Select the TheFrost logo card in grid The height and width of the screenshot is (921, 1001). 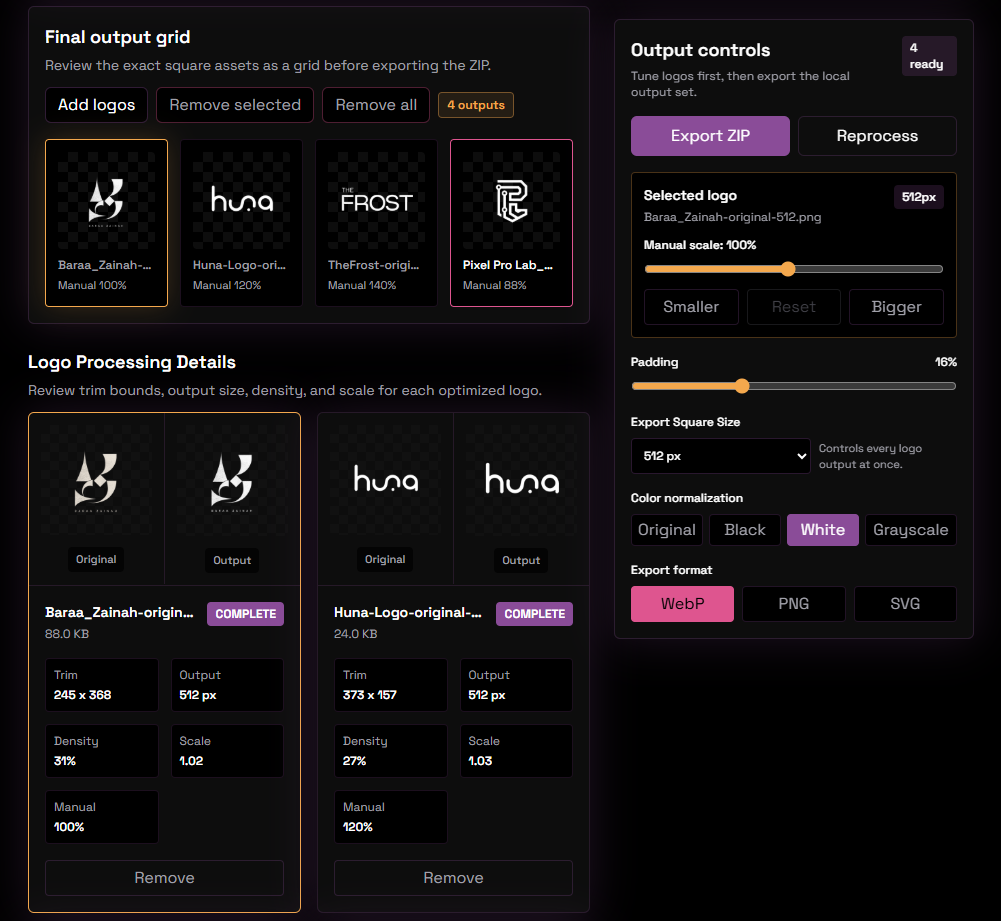[377, 223]
